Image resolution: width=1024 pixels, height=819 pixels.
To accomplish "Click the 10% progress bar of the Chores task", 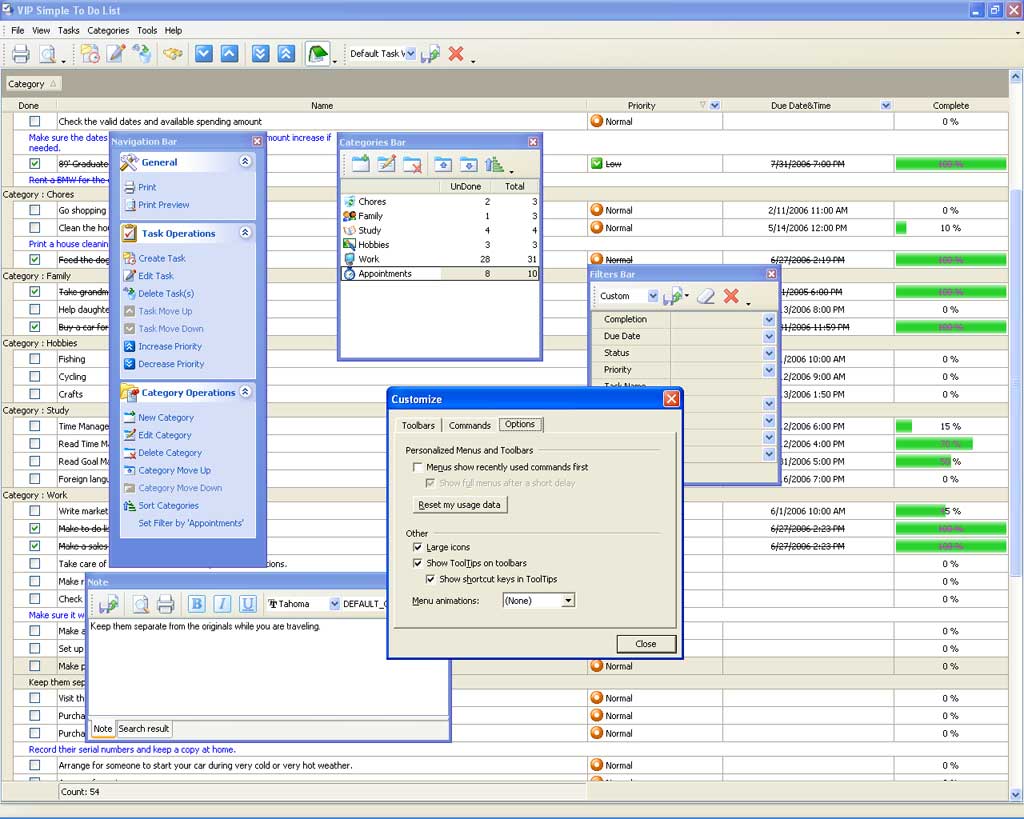I will pyautogui.click(x=901, y=228).
